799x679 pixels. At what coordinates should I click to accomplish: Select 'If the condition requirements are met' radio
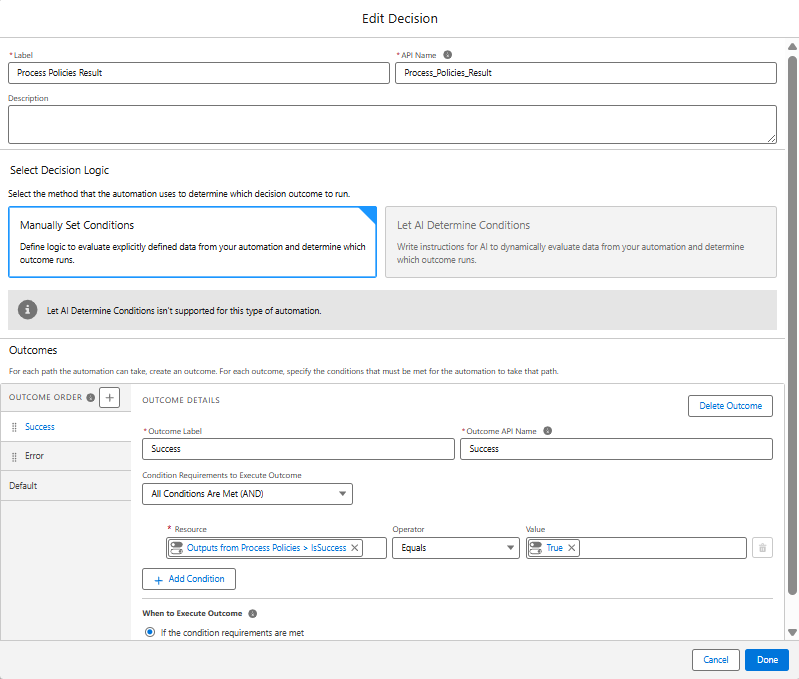click(x=151, y=632)
